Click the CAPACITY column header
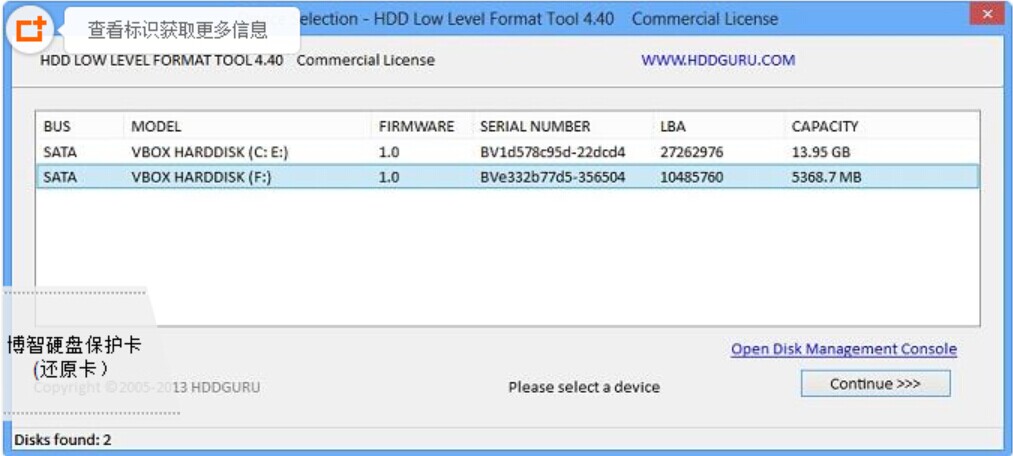The width and height of the screenshot is (1013, 456). coord(882,126)
